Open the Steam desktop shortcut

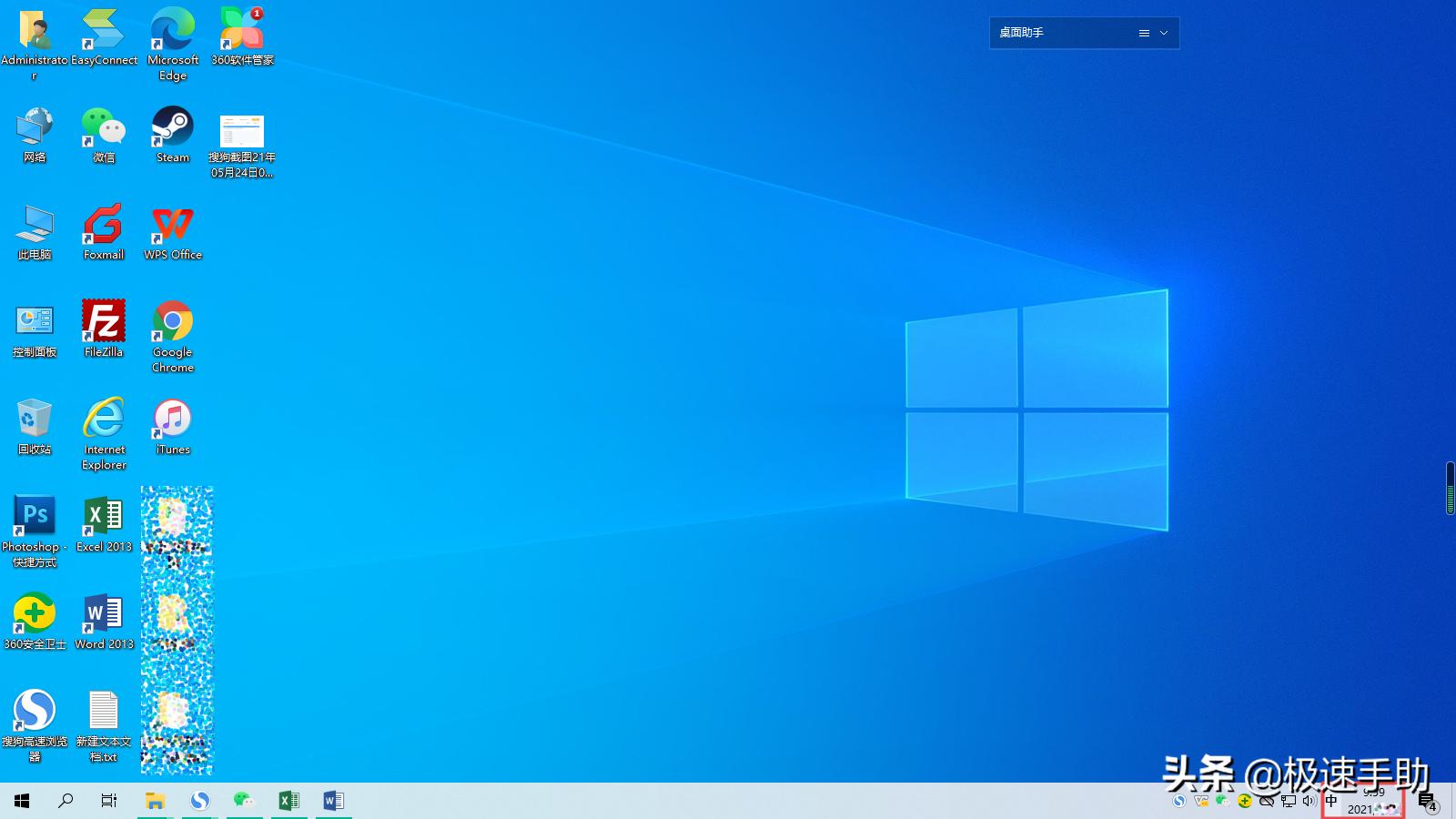172,127
